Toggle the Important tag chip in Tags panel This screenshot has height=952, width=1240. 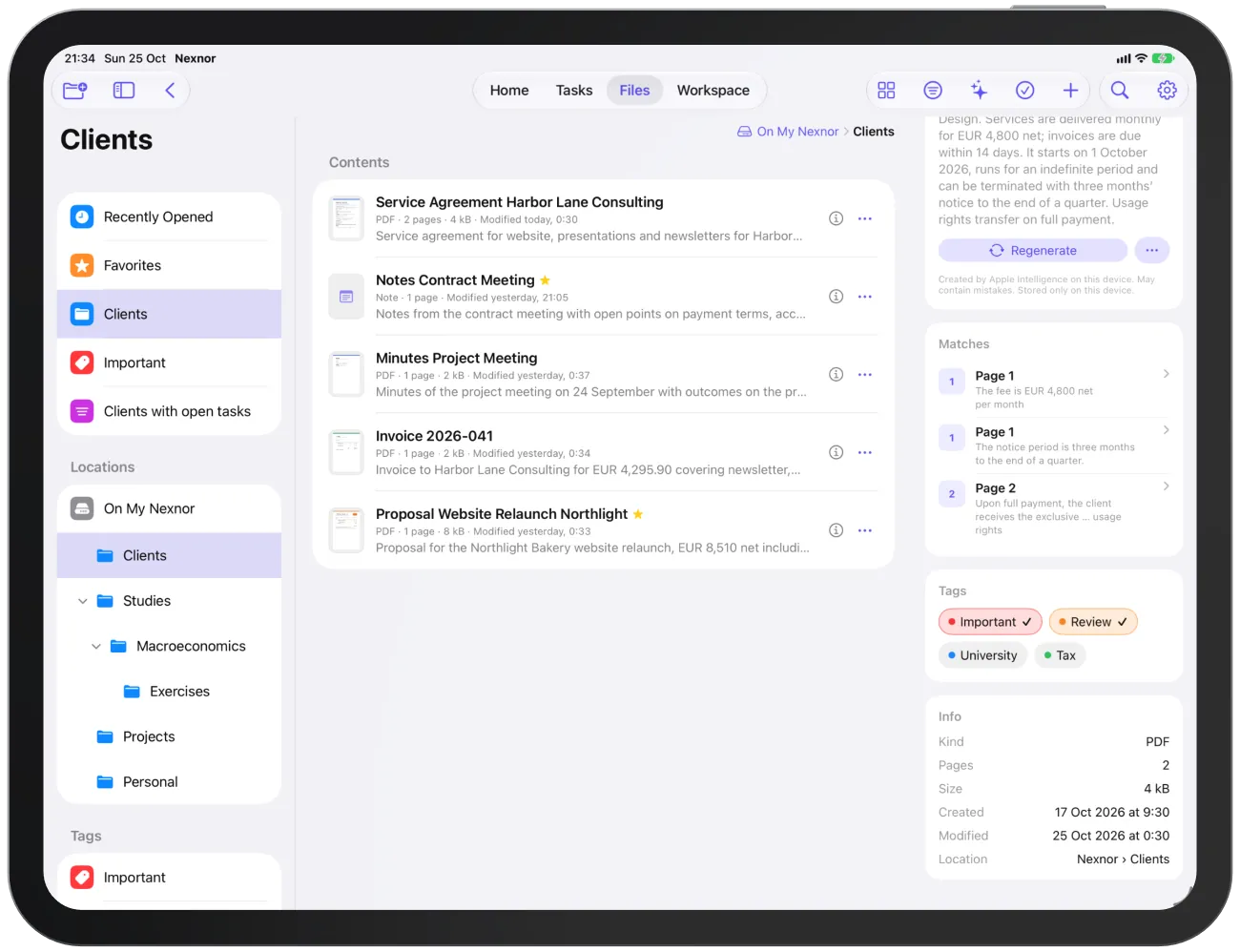tap(990, 622)
